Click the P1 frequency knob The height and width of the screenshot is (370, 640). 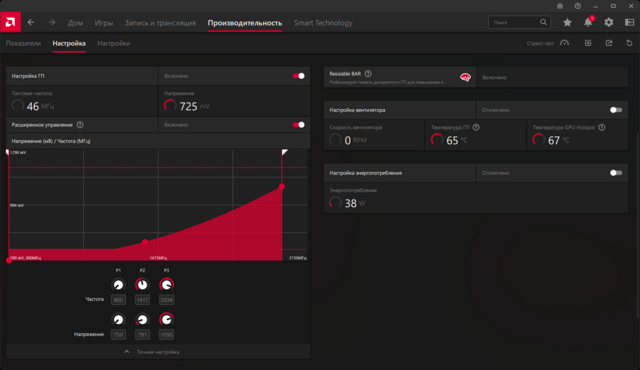coord(118,285)
